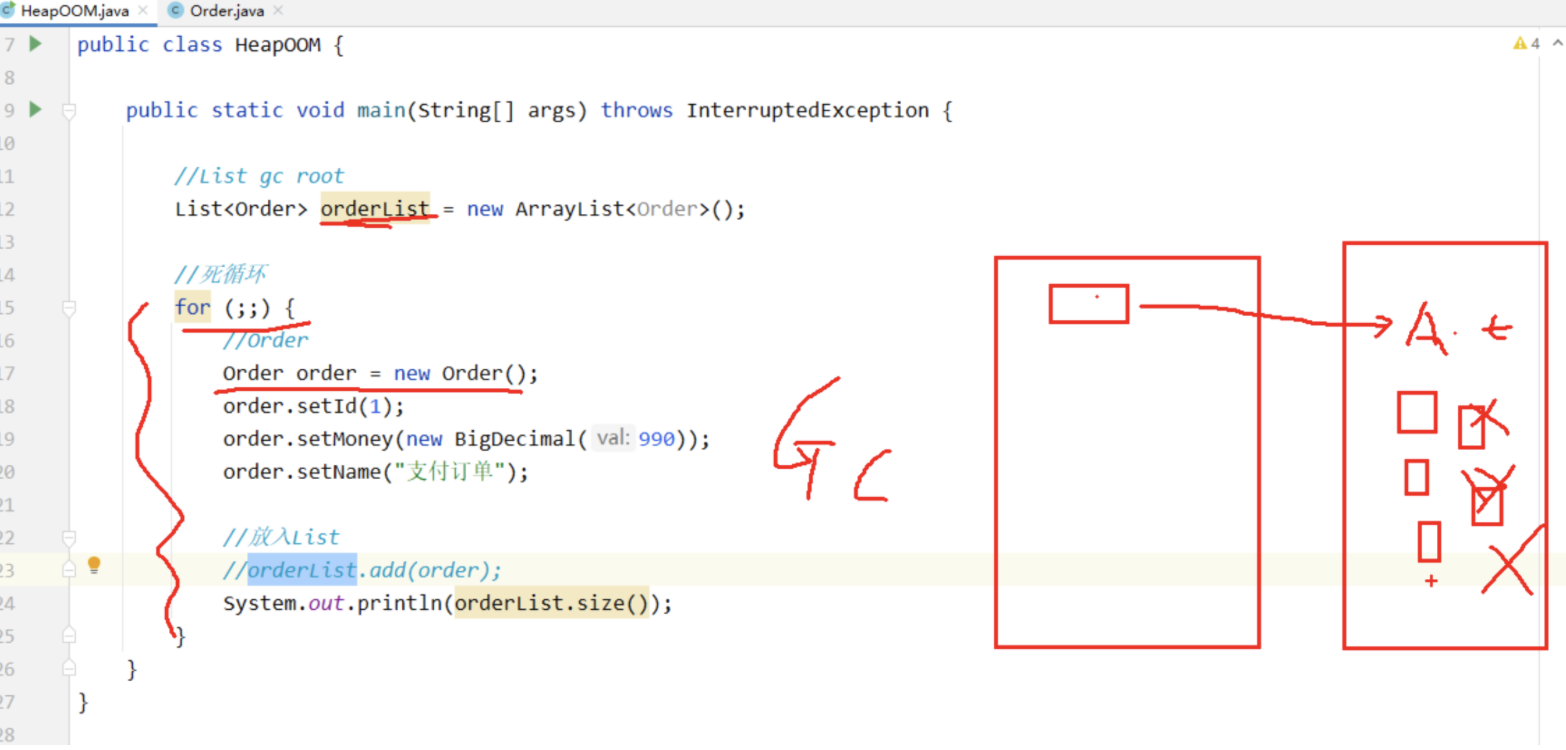The image size is (1566, 750).
Task: Open the warnings indicator showing 4 problems
Action: 1527,44
